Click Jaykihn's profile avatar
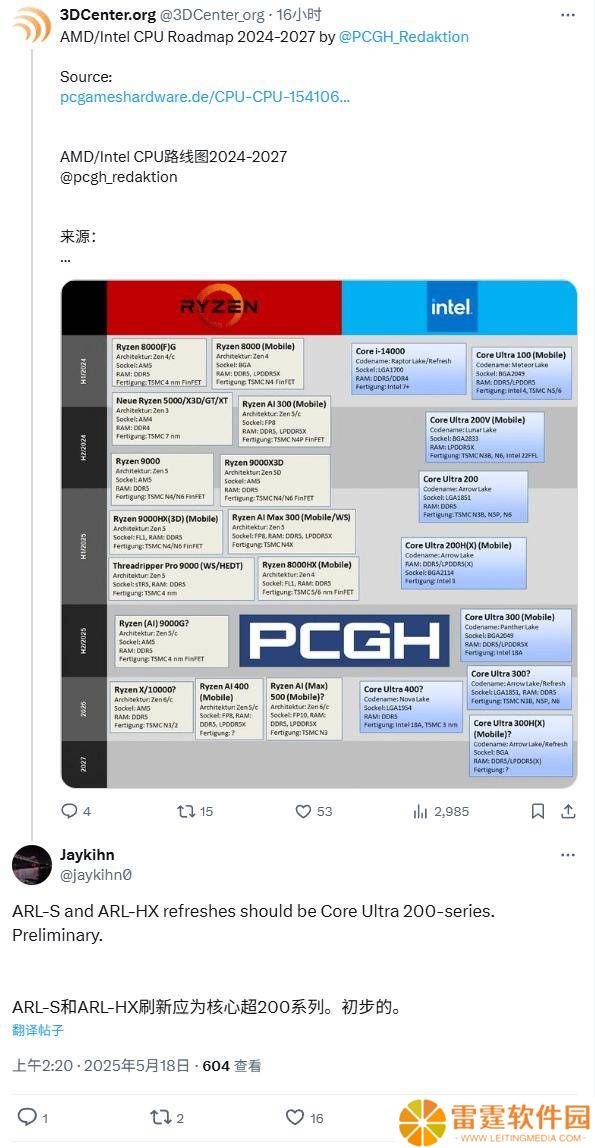The width and height of the screenshot is (595, 1148). (x=31, y=864)
